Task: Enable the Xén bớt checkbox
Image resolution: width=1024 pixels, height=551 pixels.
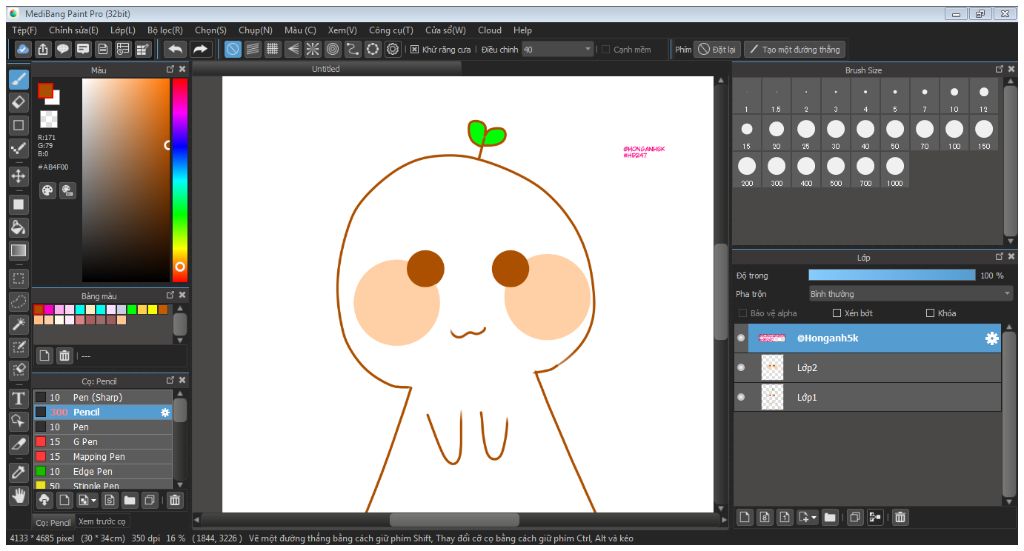Action: pyautogui.click(x=837, y=313)
